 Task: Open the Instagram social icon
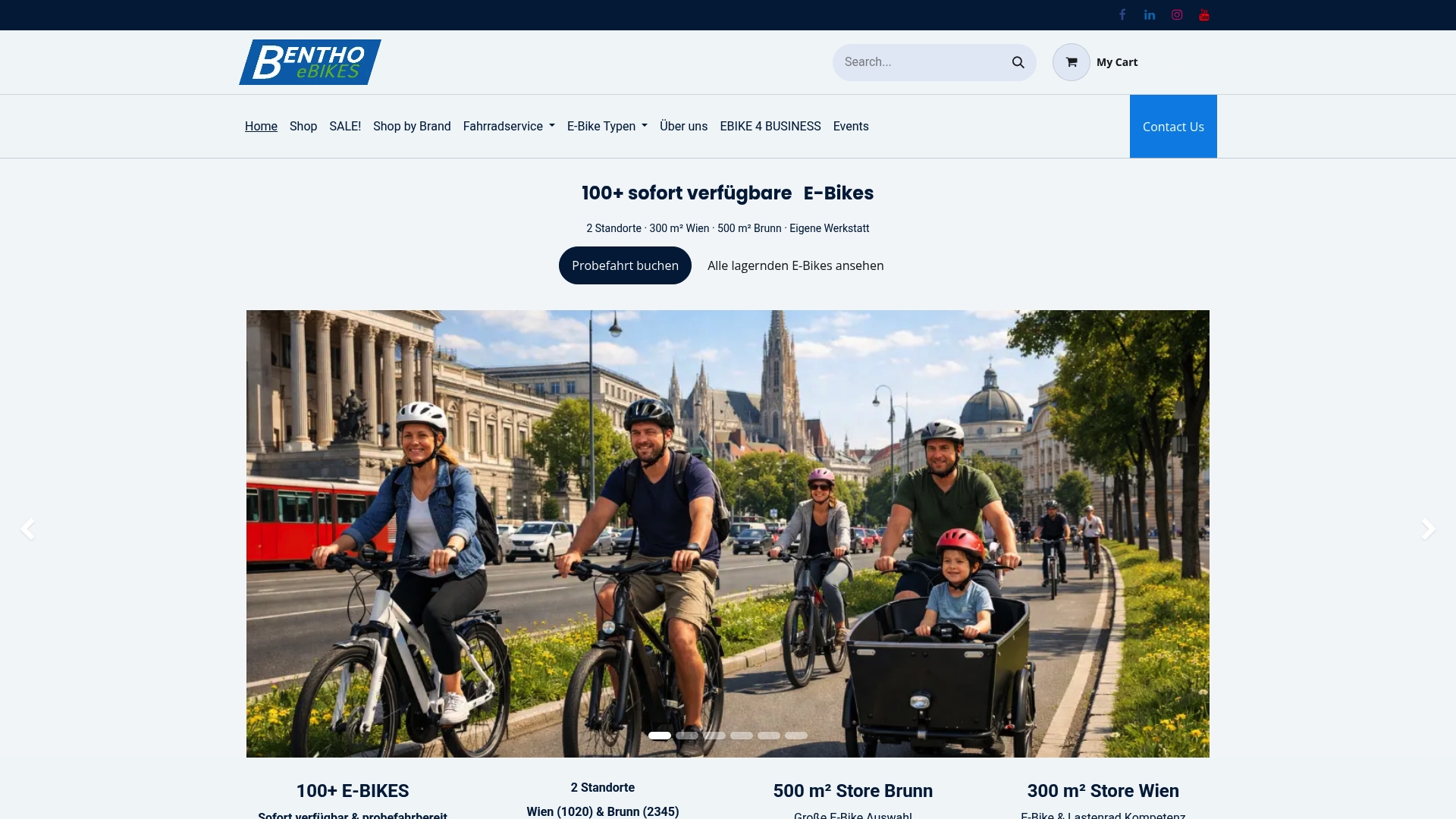coord(1176,14)
